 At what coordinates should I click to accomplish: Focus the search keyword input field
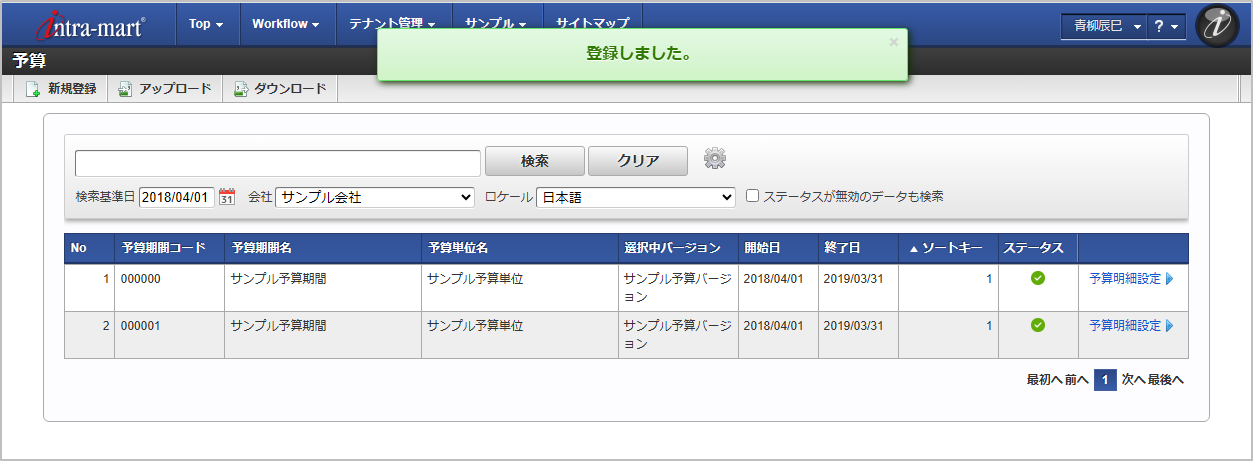click(x=278, y=163)
